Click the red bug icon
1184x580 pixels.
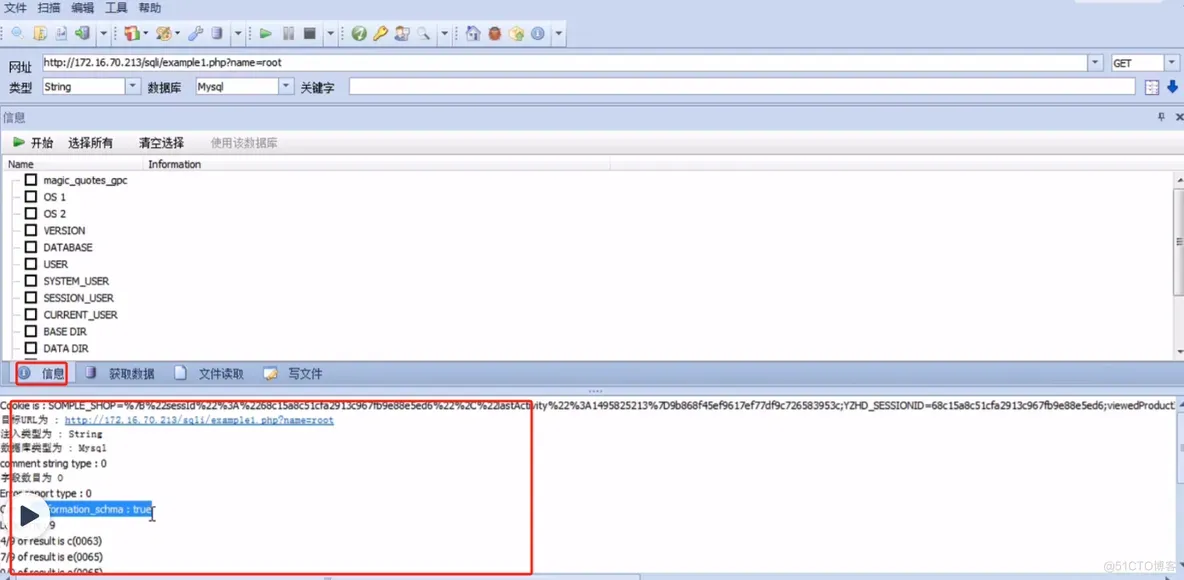click(x=495, y=33)
